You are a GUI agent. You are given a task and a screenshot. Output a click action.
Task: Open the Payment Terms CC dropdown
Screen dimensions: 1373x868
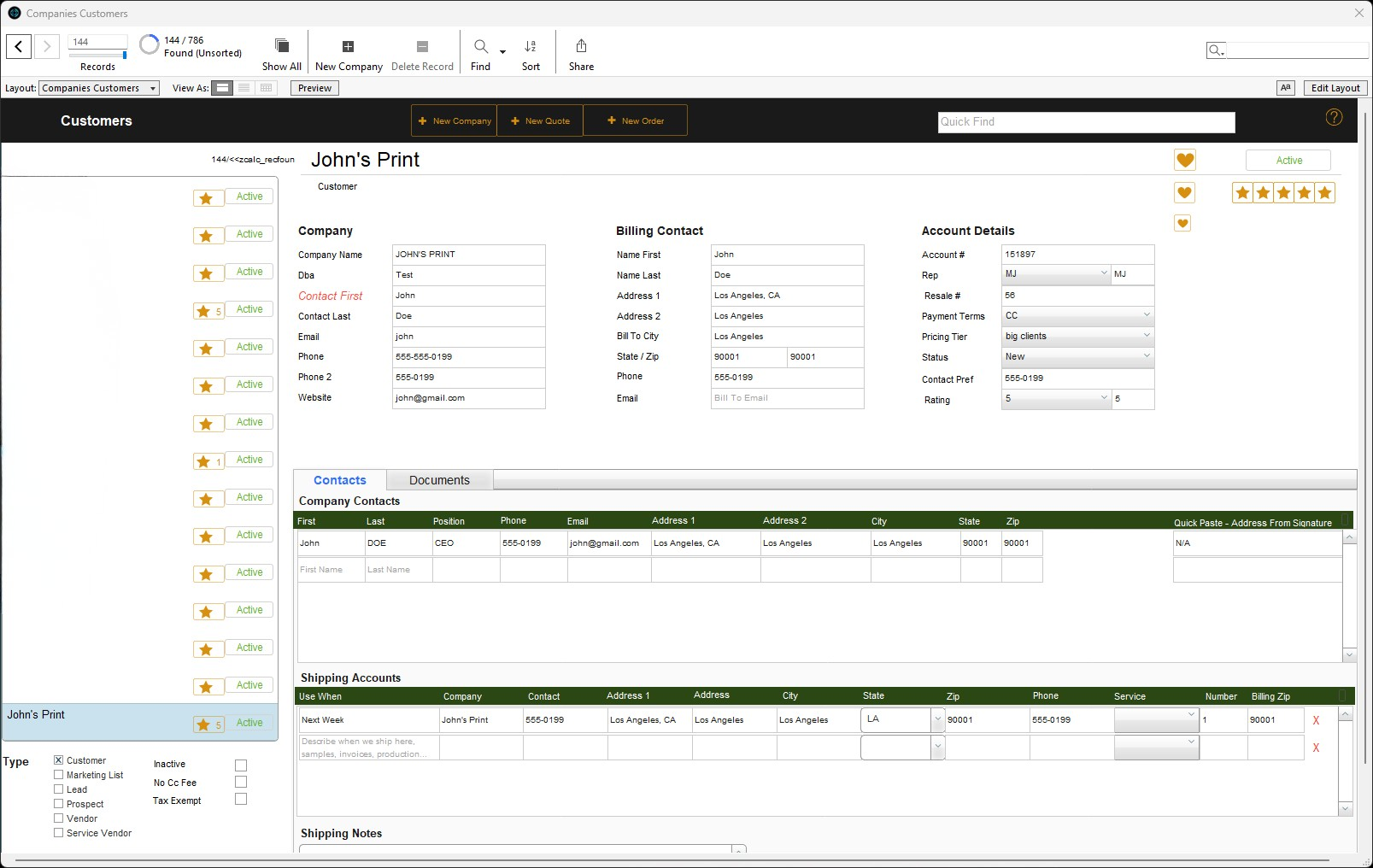pos(1077,315)
